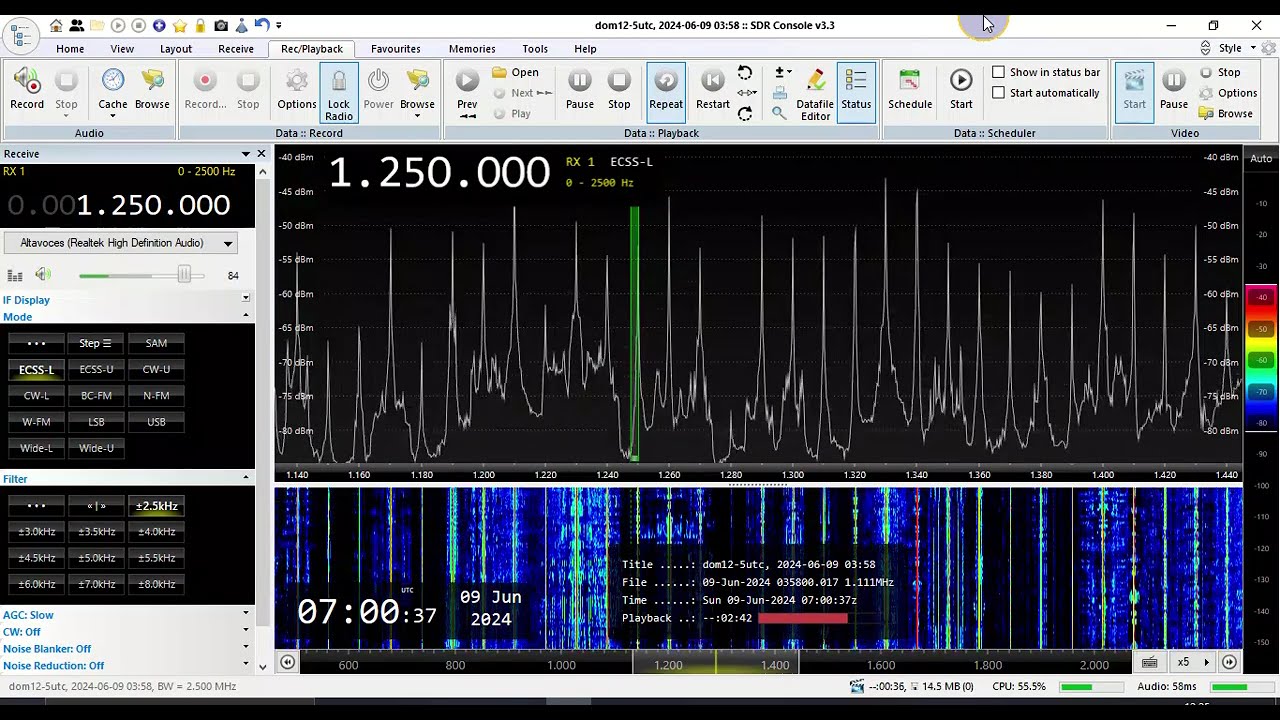Select ECSS-U mode
Viewport: 1280px width, 720px height.
[x=96, y=370]
